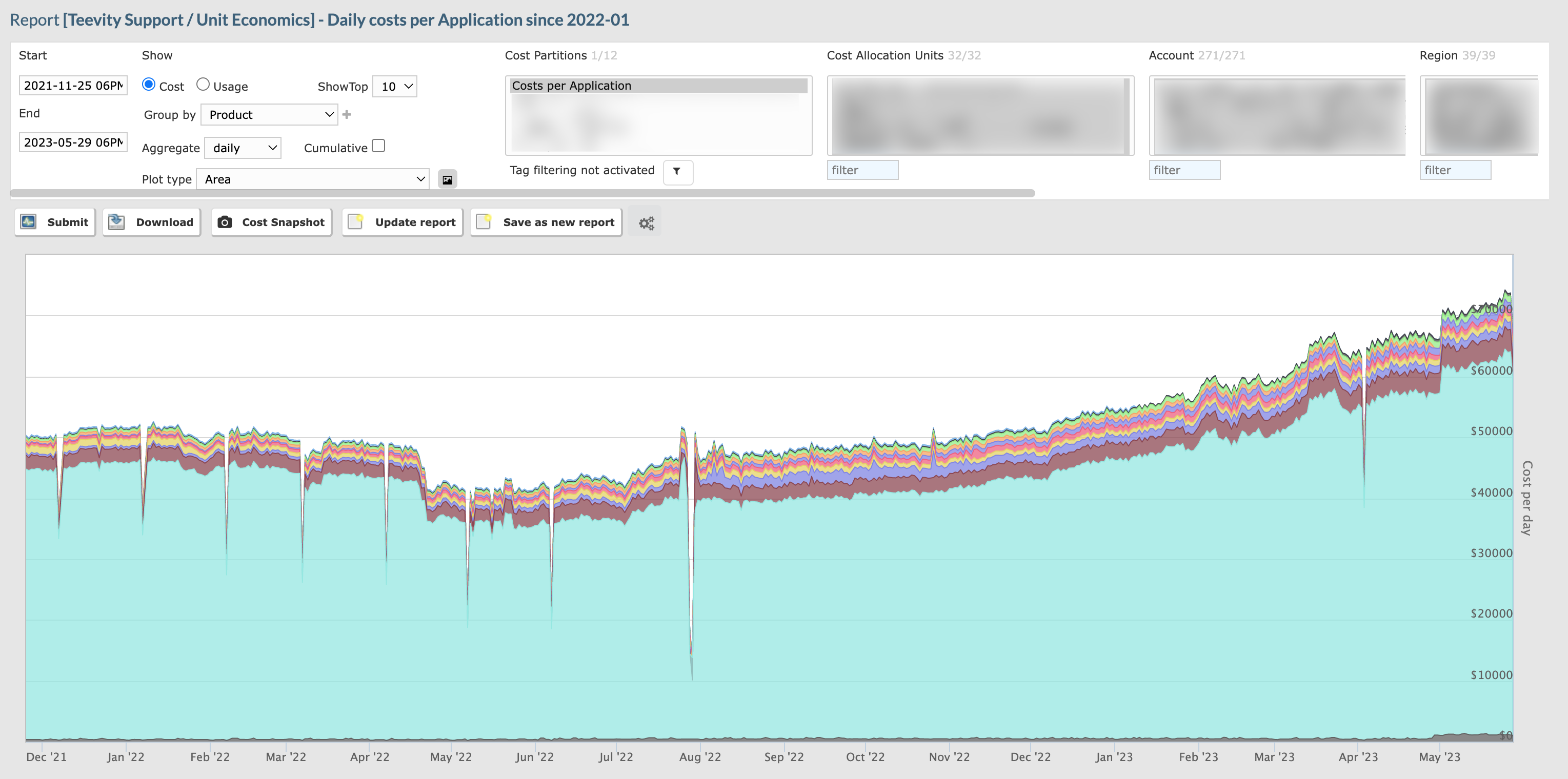Select the Cost radio button
This screenshot has width=1568, height=779.
click(149, 85)
